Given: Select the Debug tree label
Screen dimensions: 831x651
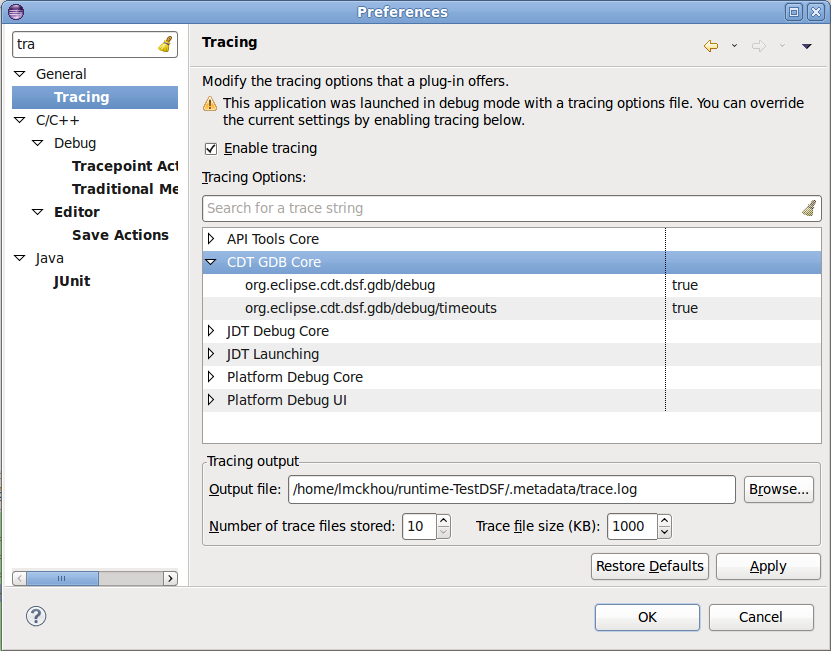Looking at the screenshot, I should click(x=75, y=143).
